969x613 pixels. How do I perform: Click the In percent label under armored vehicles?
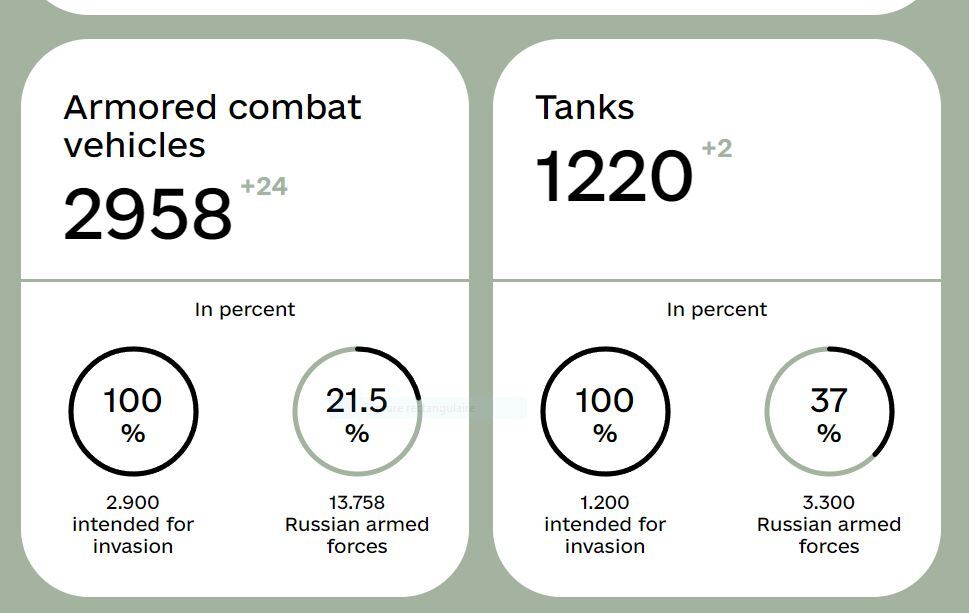(x=245, y=310)
